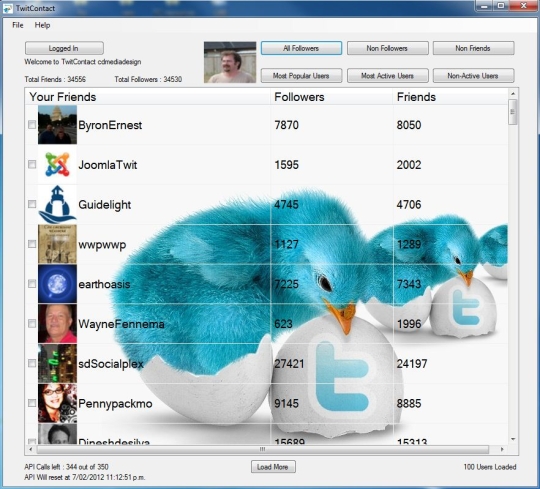The width and height of the screenshot is (540, 489).
Task: Select the ByronErnest username
Action: (110, 125)
